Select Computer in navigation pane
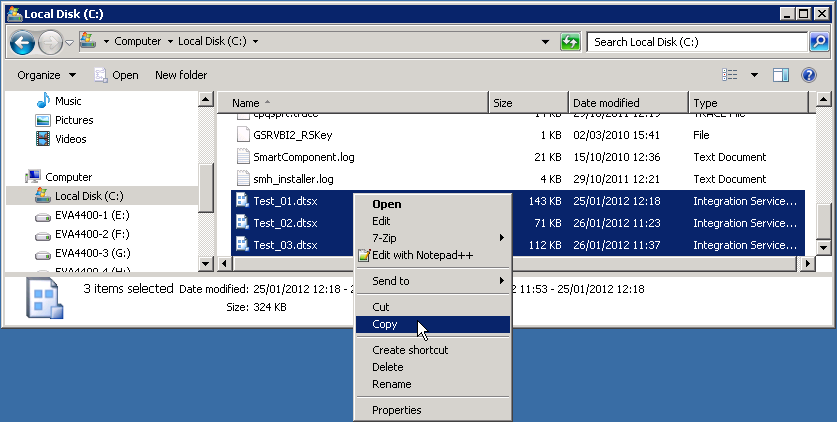Image resolution: width=837 pixels, height=422 pixels. [68, 177]
